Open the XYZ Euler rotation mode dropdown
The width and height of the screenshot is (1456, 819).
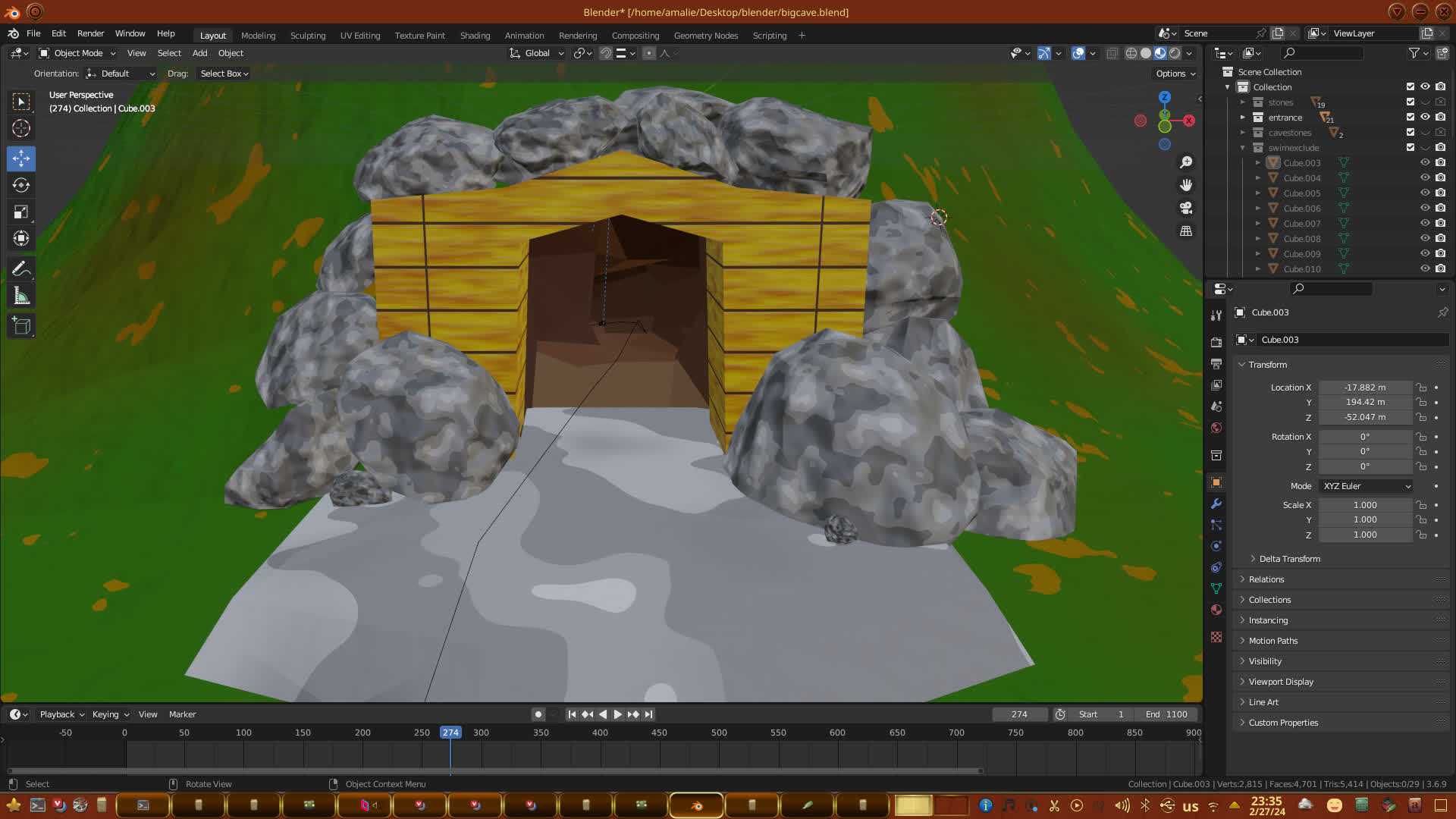coord(1366,486)
